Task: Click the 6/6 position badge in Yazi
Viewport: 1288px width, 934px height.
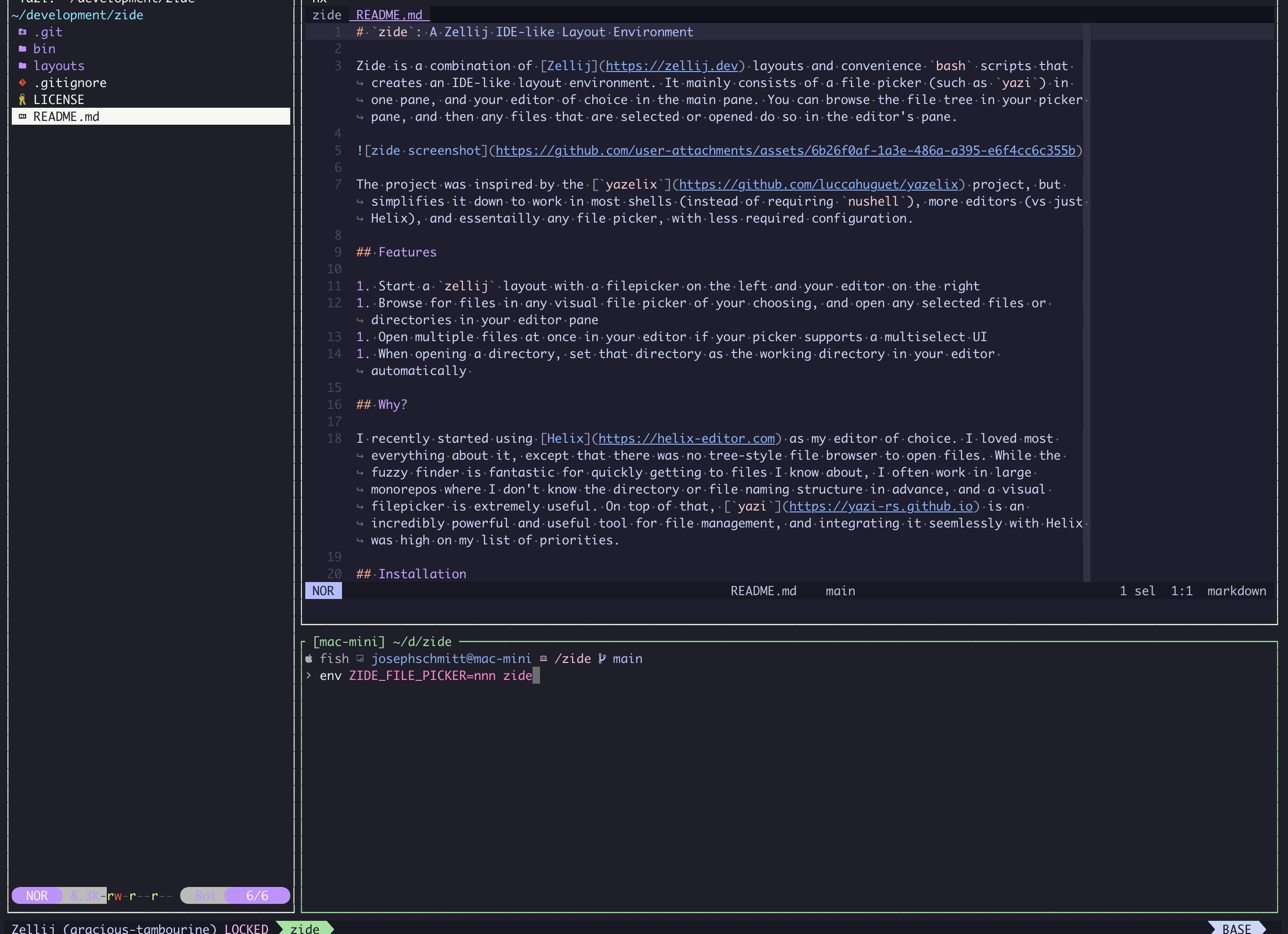Action: tap(257, 896)
